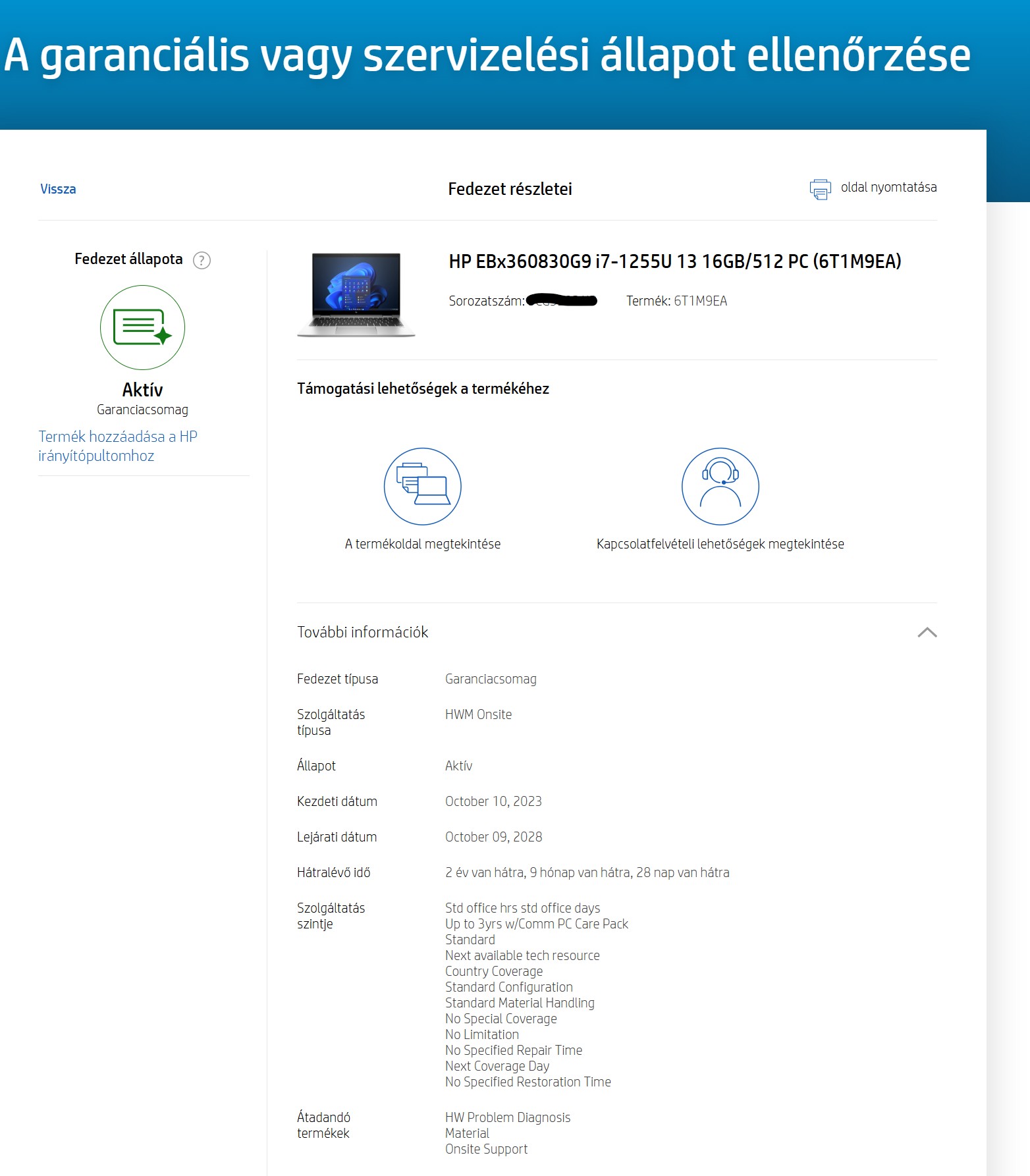1030x1176 pixels.
Task: Open Kapcsolatfelvételi lehetőségek megtekintése link
Action: click(720, 544)
